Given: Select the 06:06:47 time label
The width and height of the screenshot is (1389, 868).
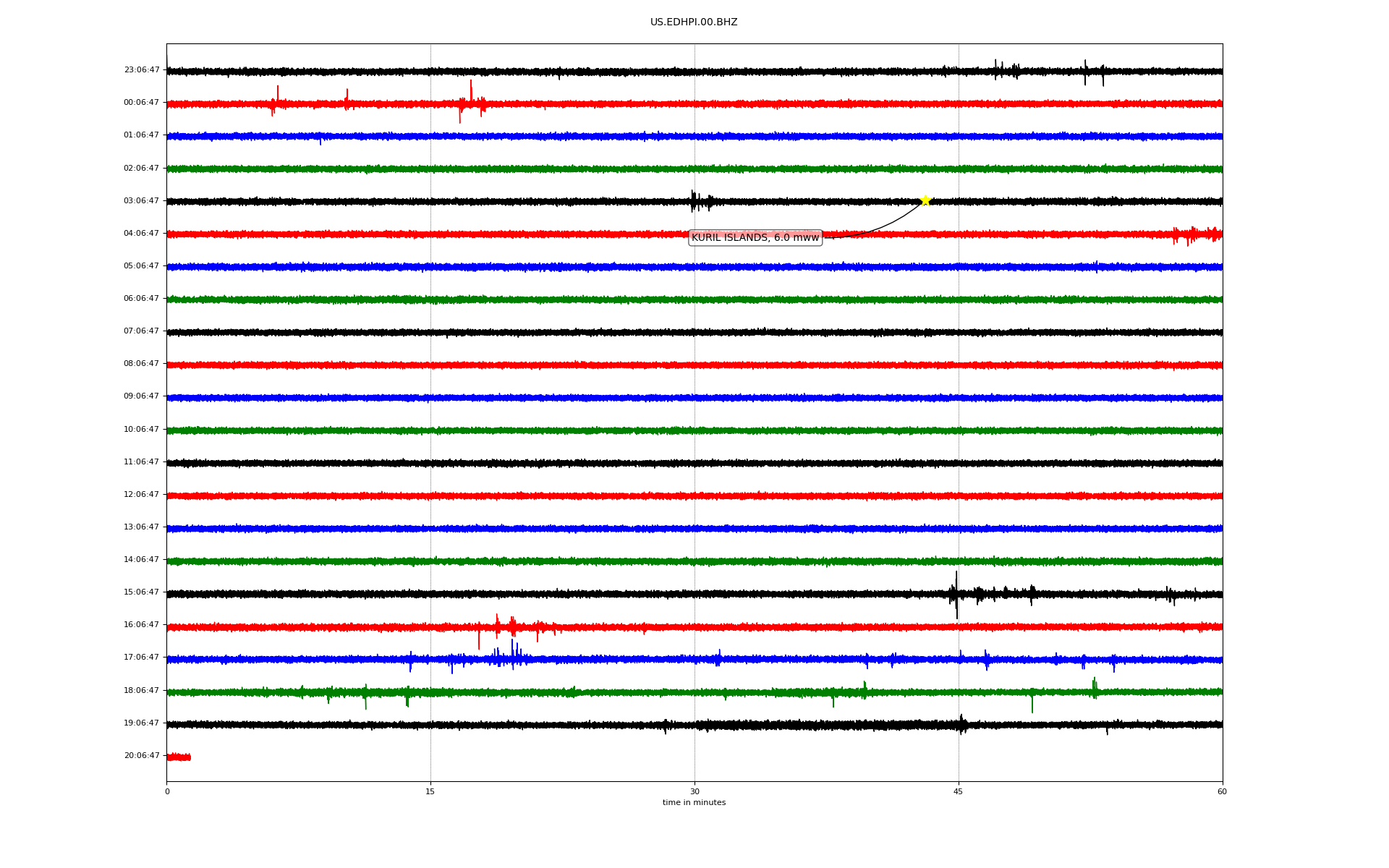Looking at the screenshot, I should [142, 299].
